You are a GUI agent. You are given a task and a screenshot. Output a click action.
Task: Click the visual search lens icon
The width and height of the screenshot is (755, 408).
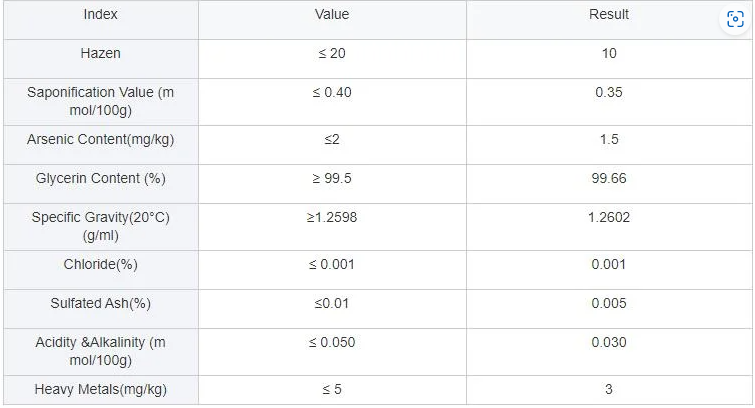pyautogui.click(x=735, y=19)
